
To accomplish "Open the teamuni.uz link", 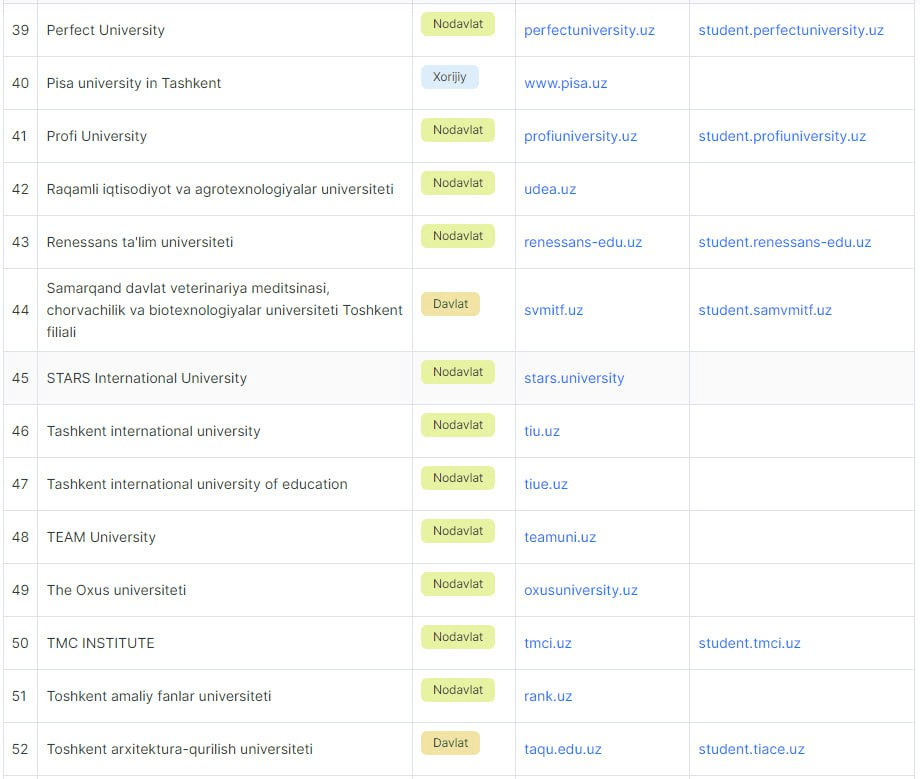I will pyautogui.click(x=560, y=537).
